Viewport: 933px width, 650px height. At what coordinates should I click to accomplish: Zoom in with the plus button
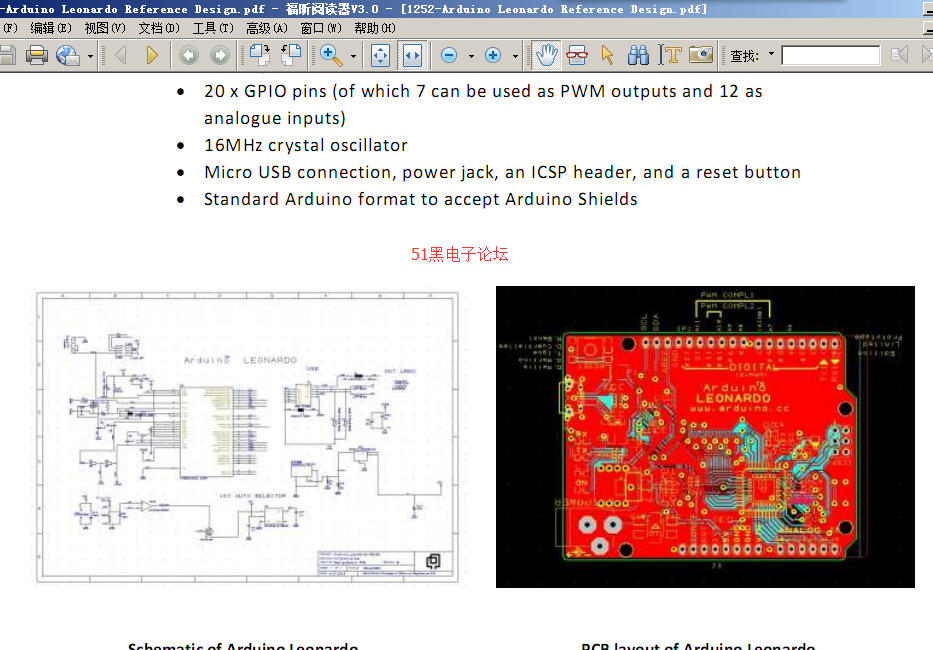pos(493,55)
